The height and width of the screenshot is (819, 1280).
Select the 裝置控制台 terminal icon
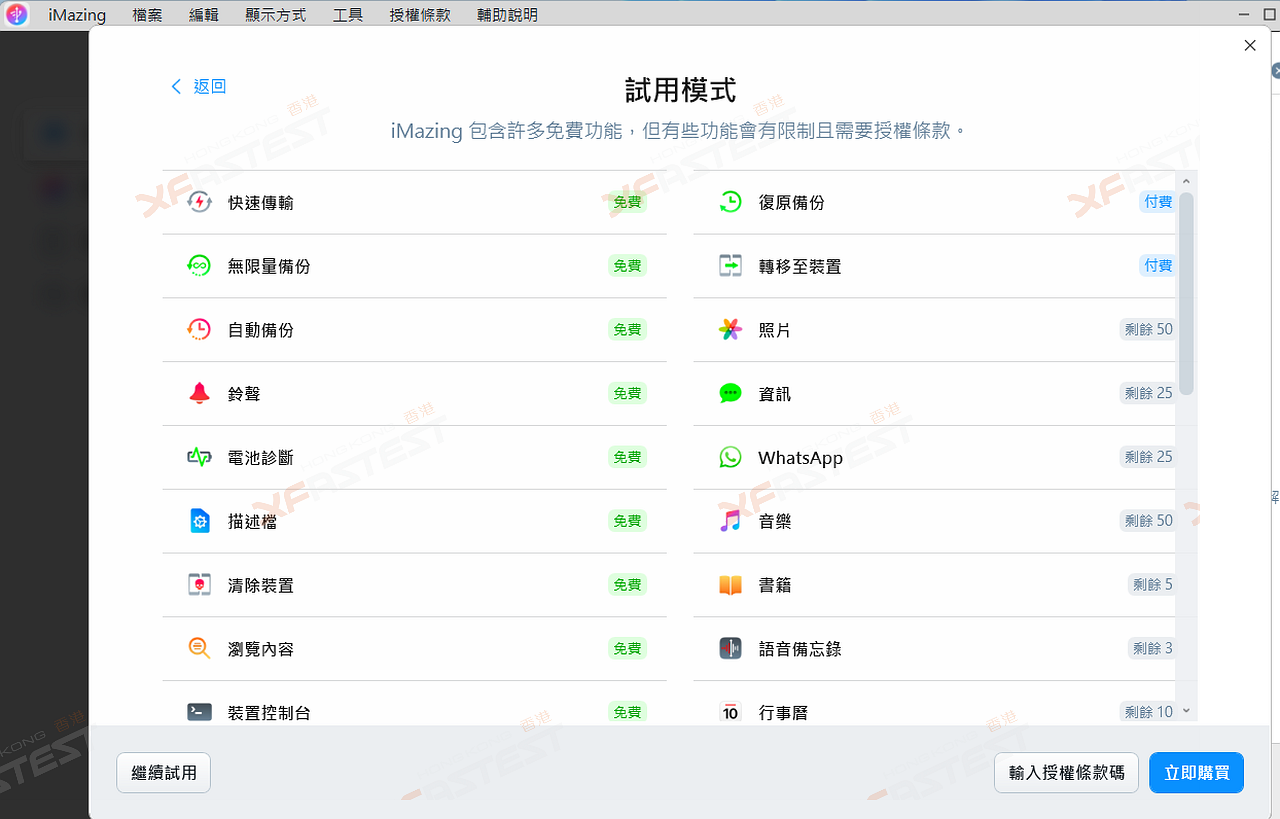pos(200,712)
